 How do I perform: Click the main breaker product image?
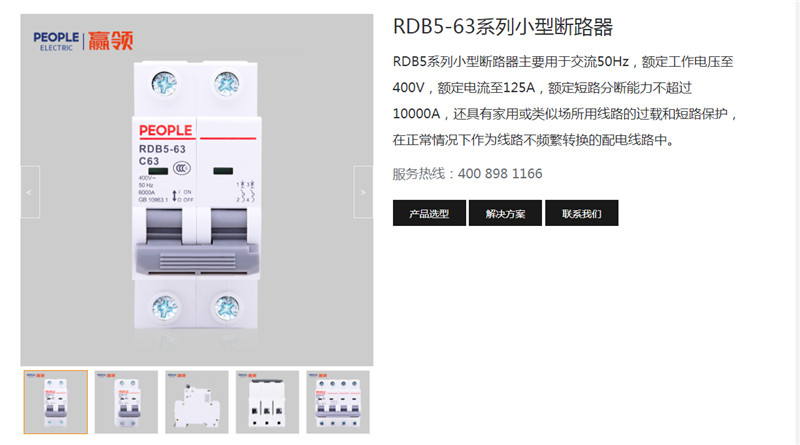(x=196, y=196)
